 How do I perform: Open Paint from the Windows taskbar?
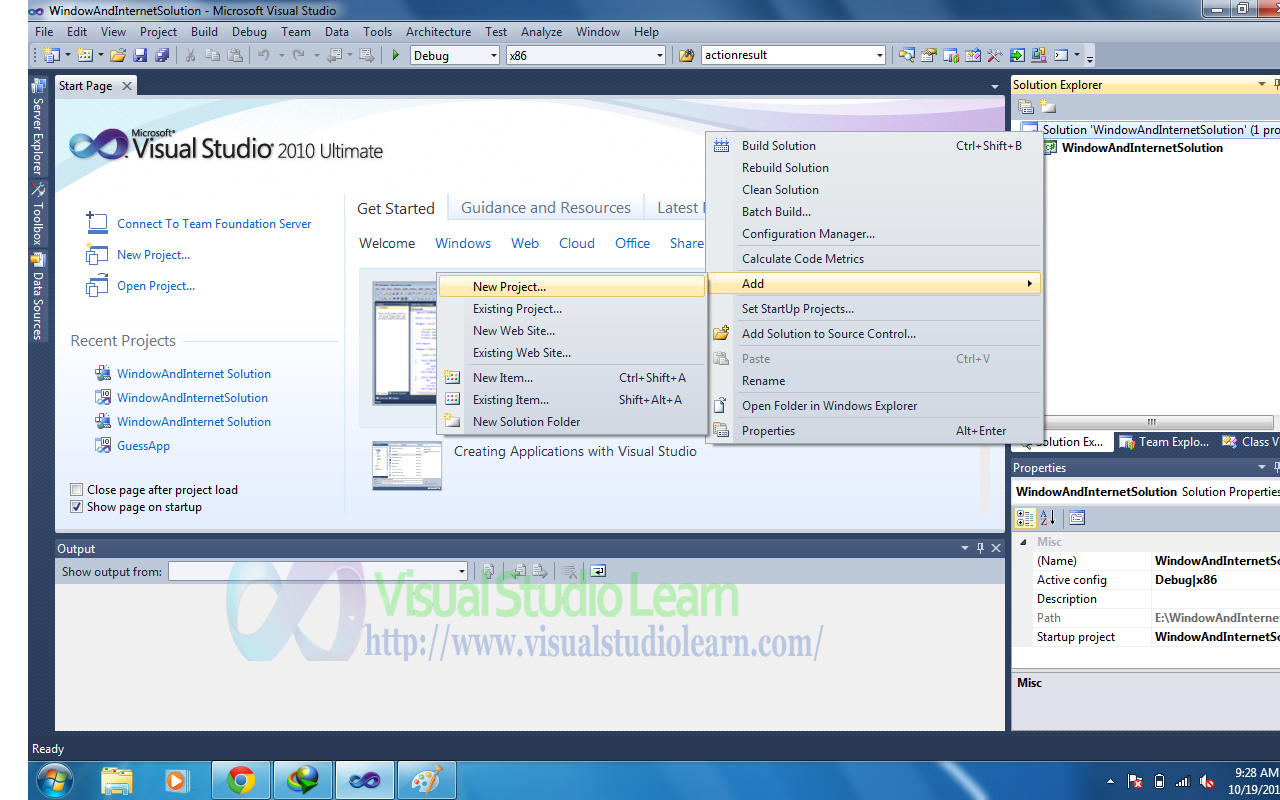(427, 780)
